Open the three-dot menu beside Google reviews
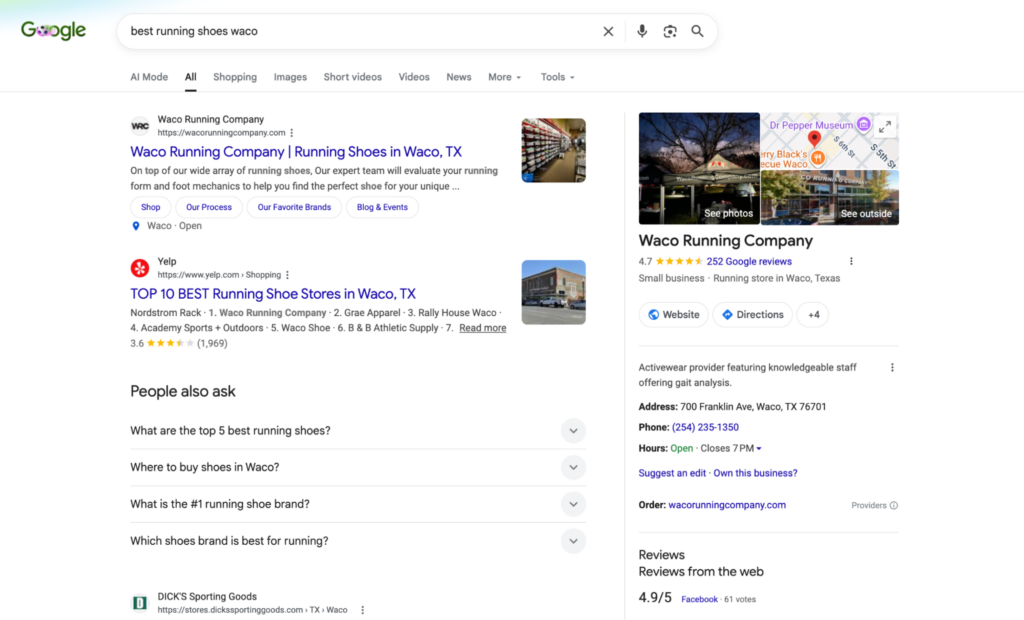Screen dimensions: 1024x620 click(x=851, y=261)
